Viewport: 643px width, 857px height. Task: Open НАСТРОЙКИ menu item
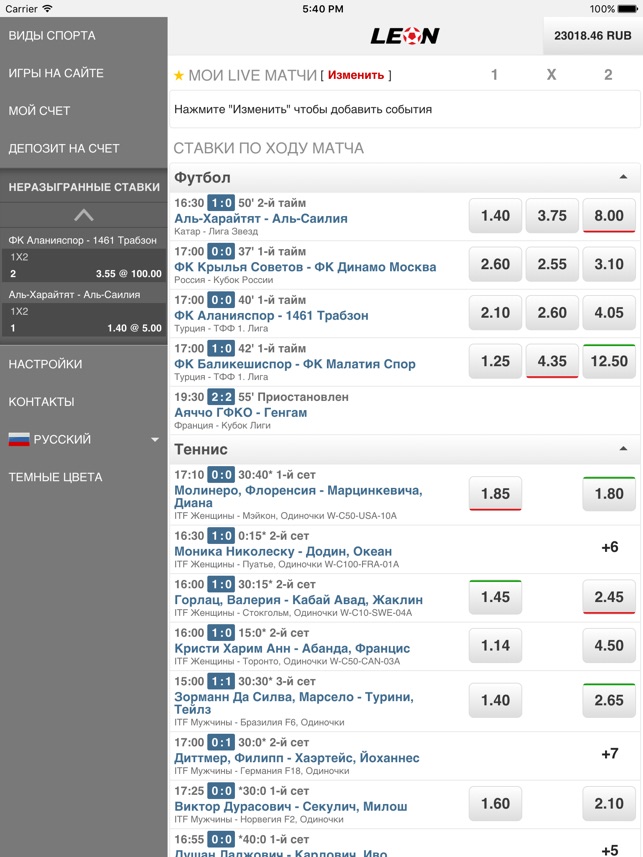(45, 364)
